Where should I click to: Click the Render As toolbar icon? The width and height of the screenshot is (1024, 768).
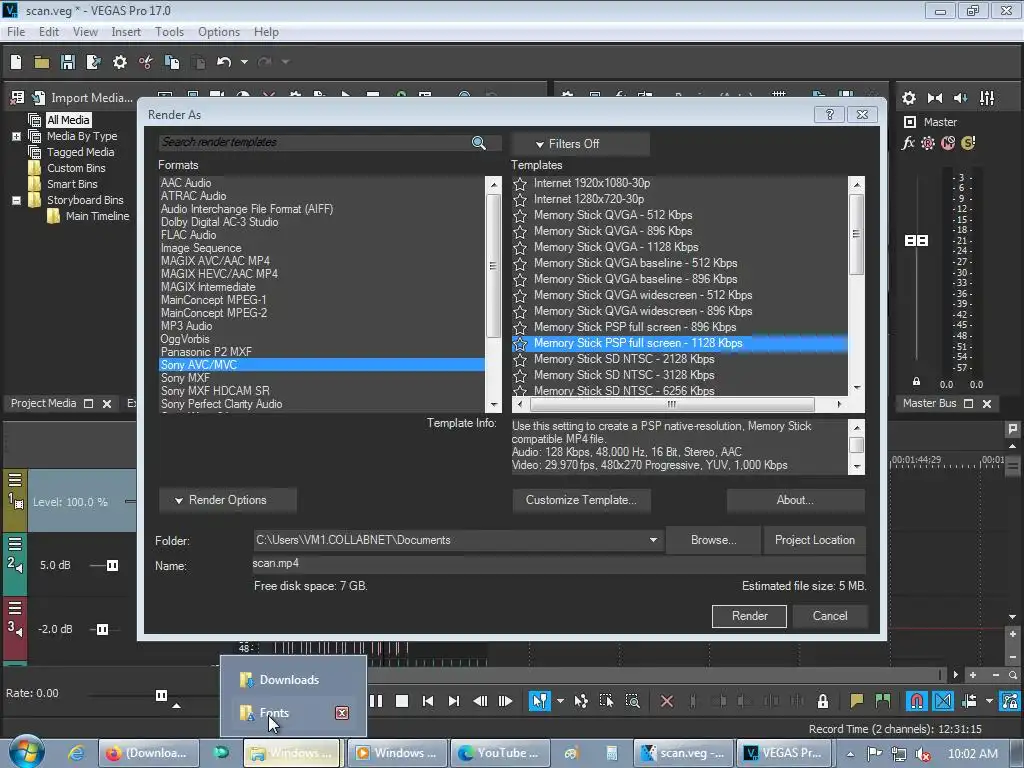[93, 62]
